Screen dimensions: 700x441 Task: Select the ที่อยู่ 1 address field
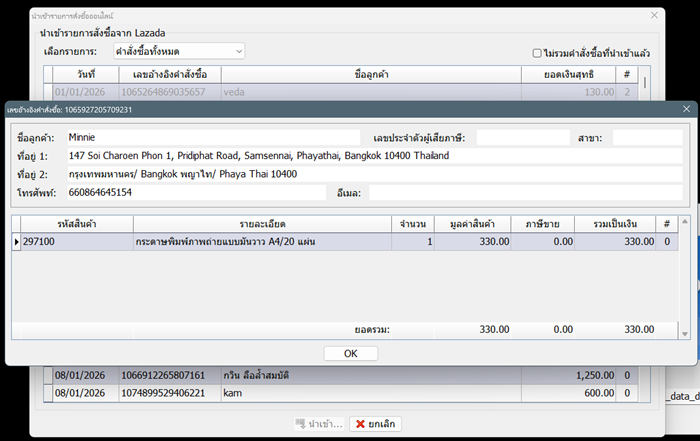pyautogui.click(x=374, y=156)
